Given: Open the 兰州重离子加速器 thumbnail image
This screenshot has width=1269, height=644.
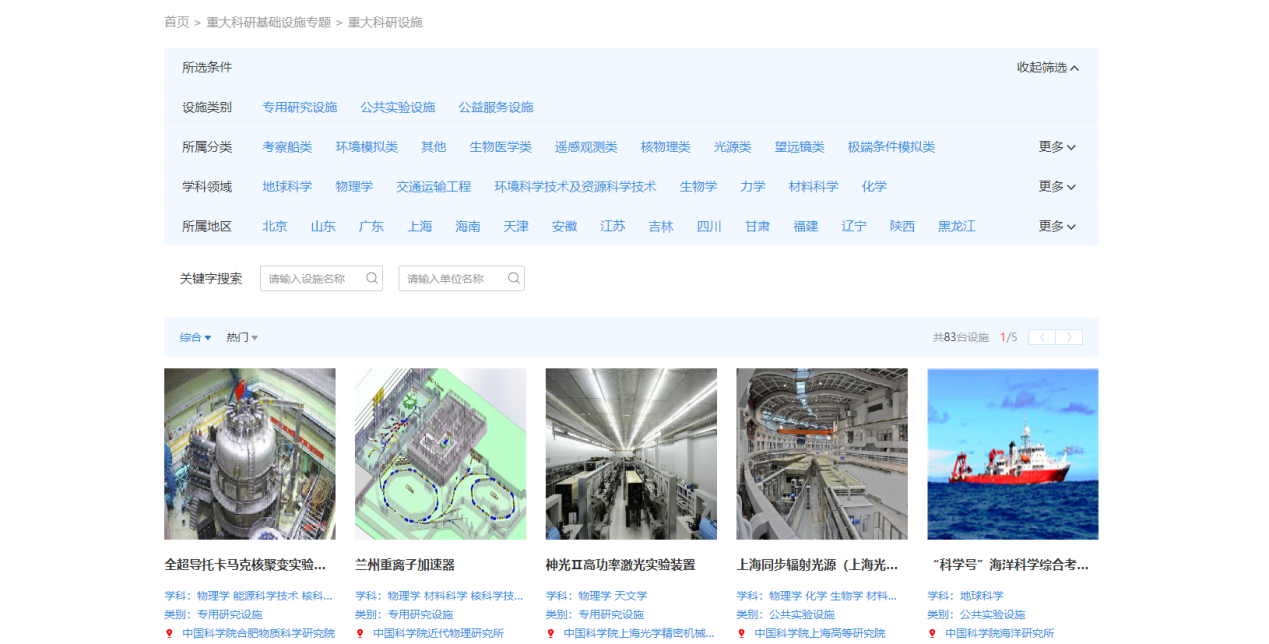Looking at the screenshot, I should (x=441, y=454).
